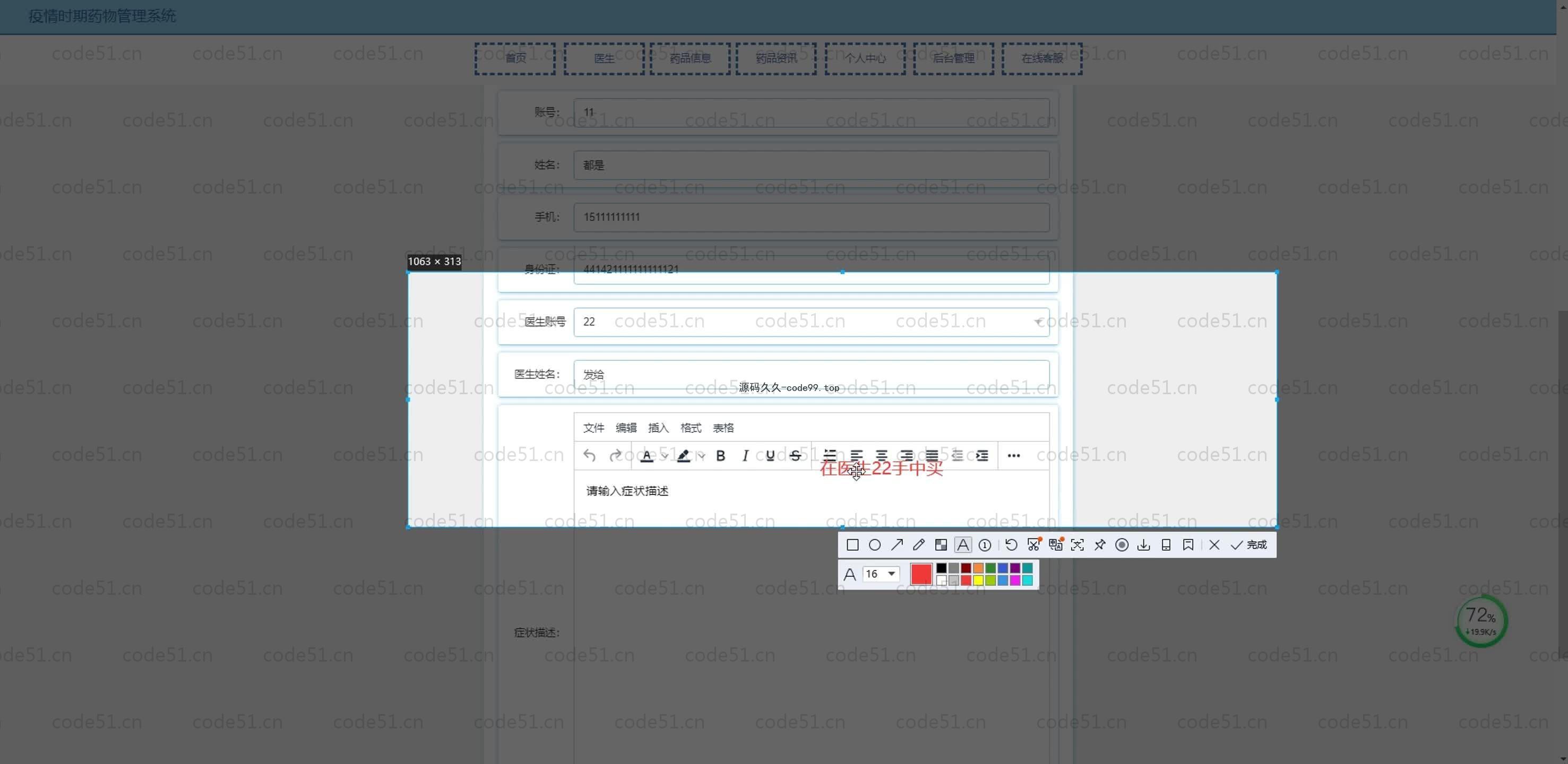Start screen recording from capture toolbar
1568x764 pixels.
pos(1122,545)
